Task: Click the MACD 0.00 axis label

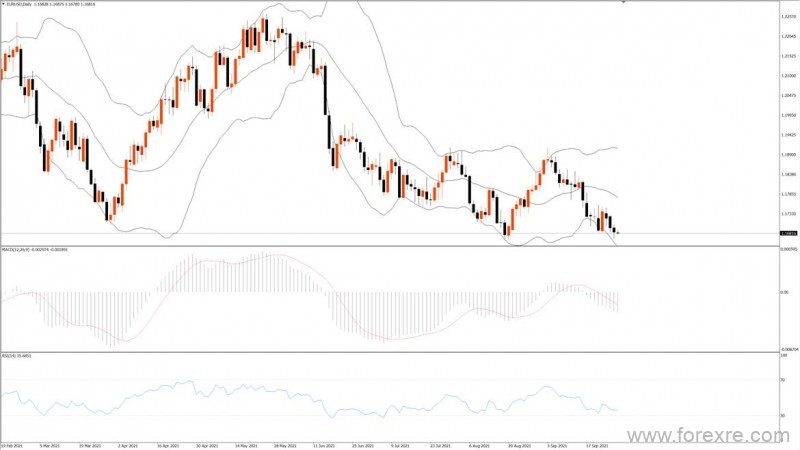Action: click(x=784, y=292)
